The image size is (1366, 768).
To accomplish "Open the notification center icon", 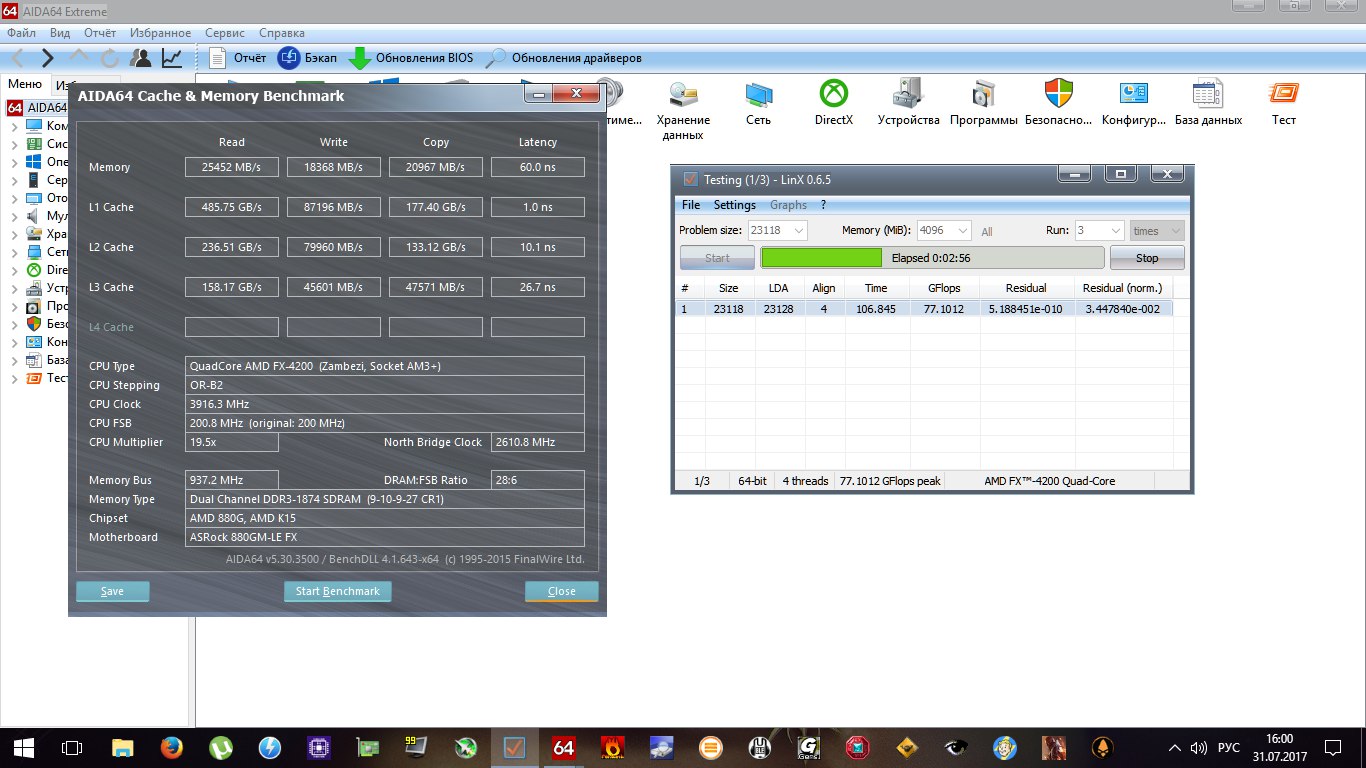I will [1332, 747].
